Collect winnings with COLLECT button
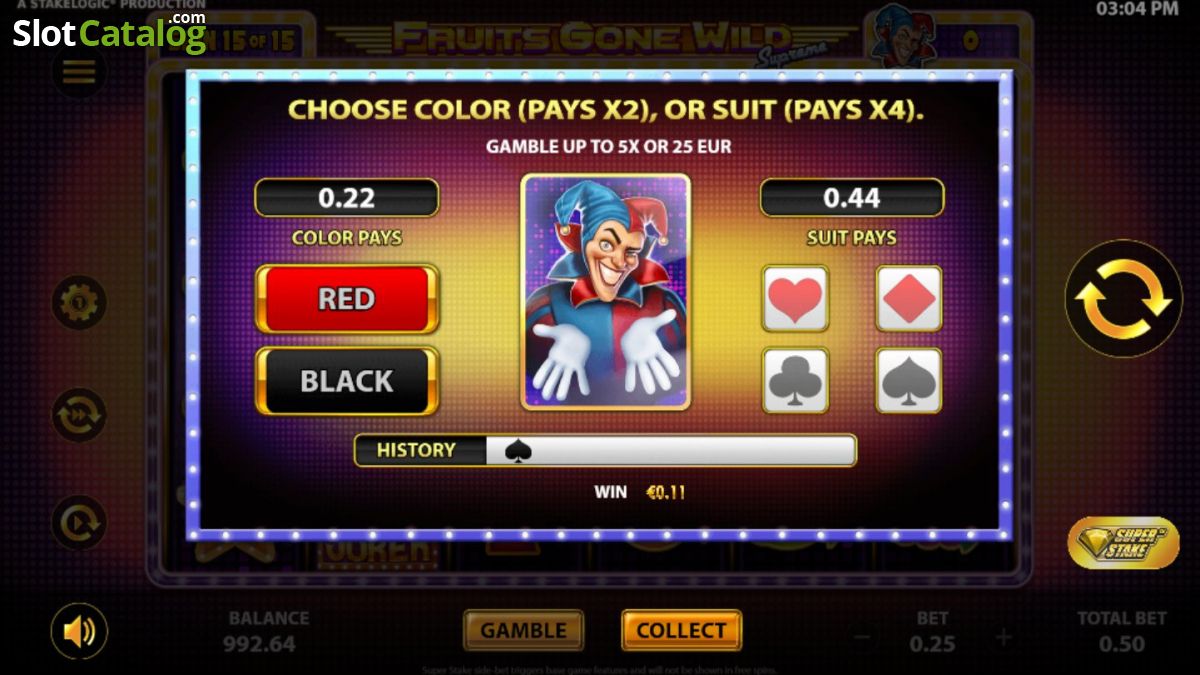 (x=681, y=631)
